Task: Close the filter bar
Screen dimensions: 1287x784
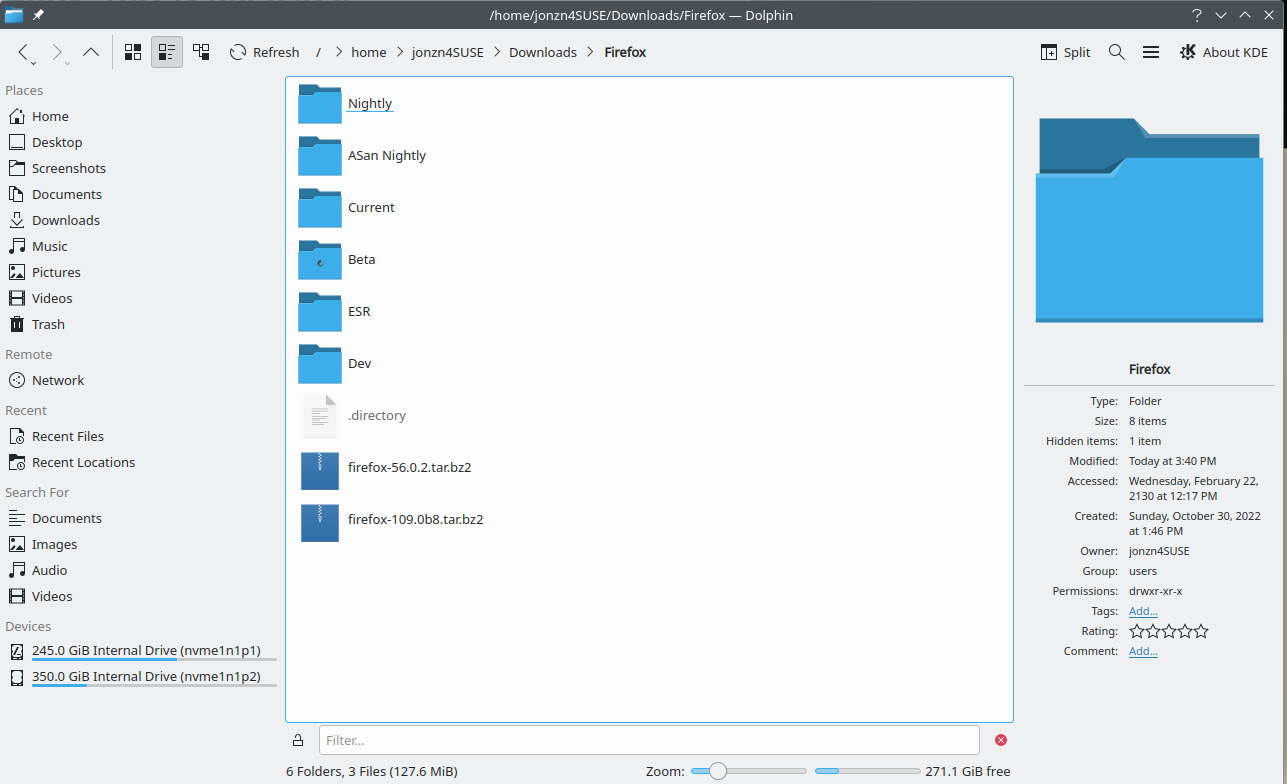Action: pos(1001,740)
